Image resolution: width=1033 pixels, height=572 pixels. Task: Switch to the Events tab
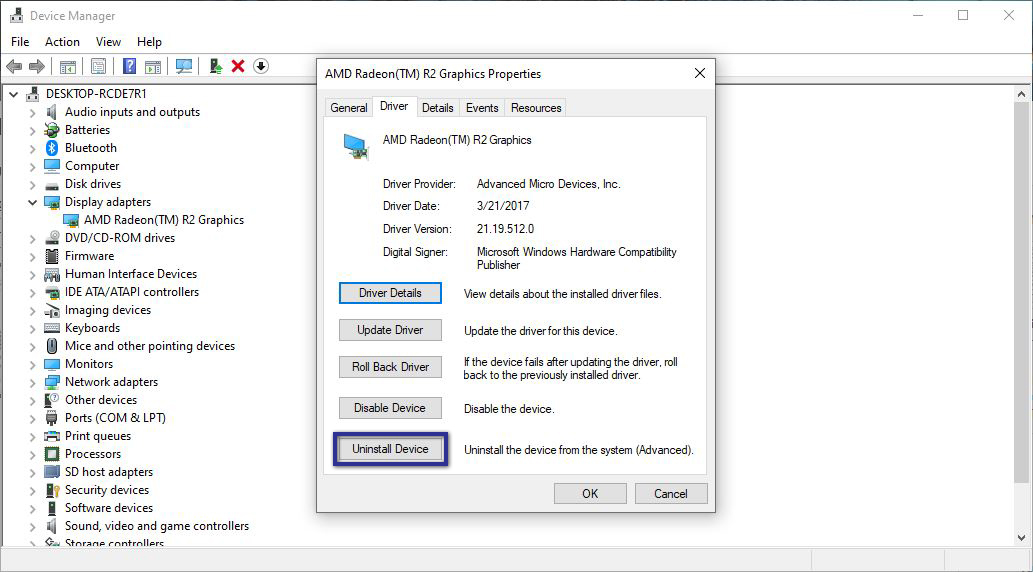(x=482, y=108)
